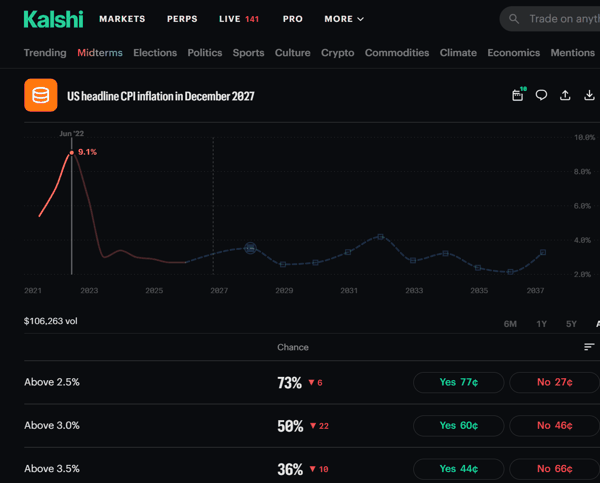Screen dimensions: 600x483
Task: Click the sort filter icon beside Chance
Action: pyautogui.click(x=589, y=347)
